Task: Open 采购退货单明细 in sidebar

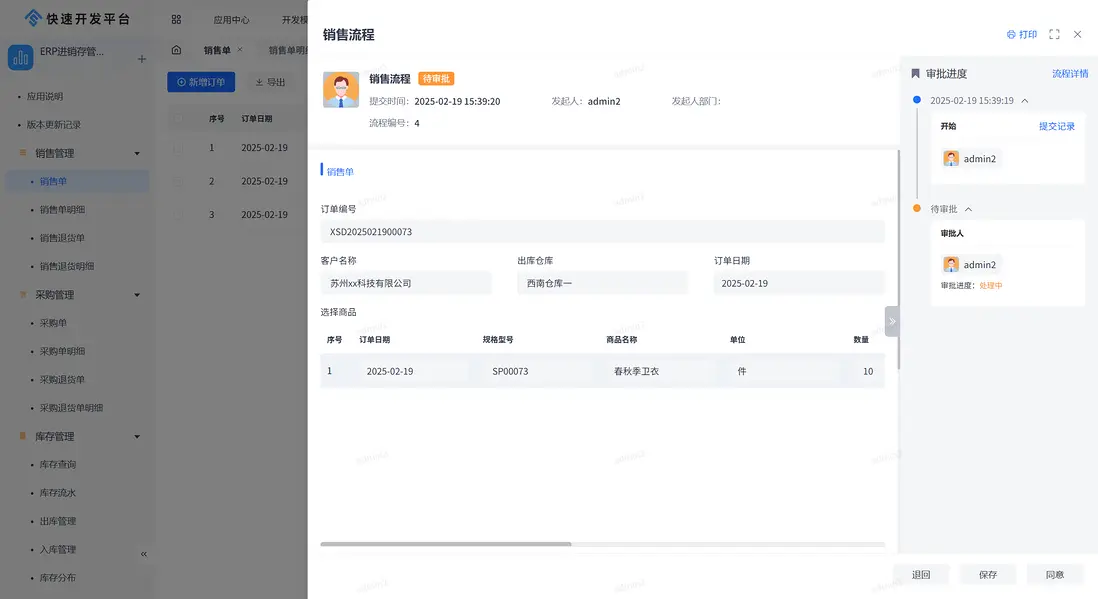Action: (x=71, y=408)
